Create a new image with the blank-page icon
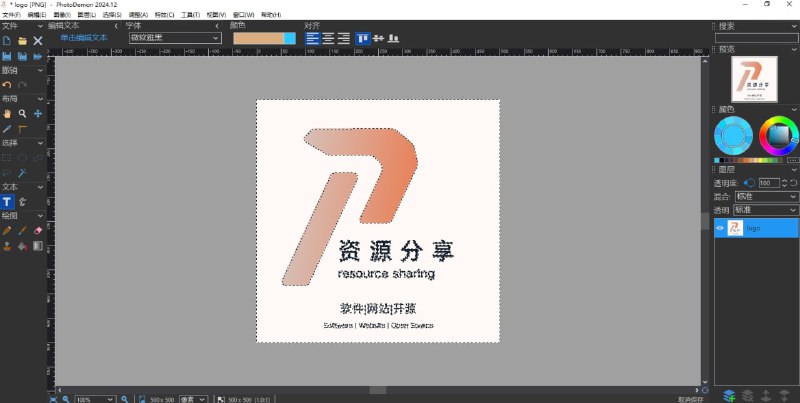 click(7, 41)
